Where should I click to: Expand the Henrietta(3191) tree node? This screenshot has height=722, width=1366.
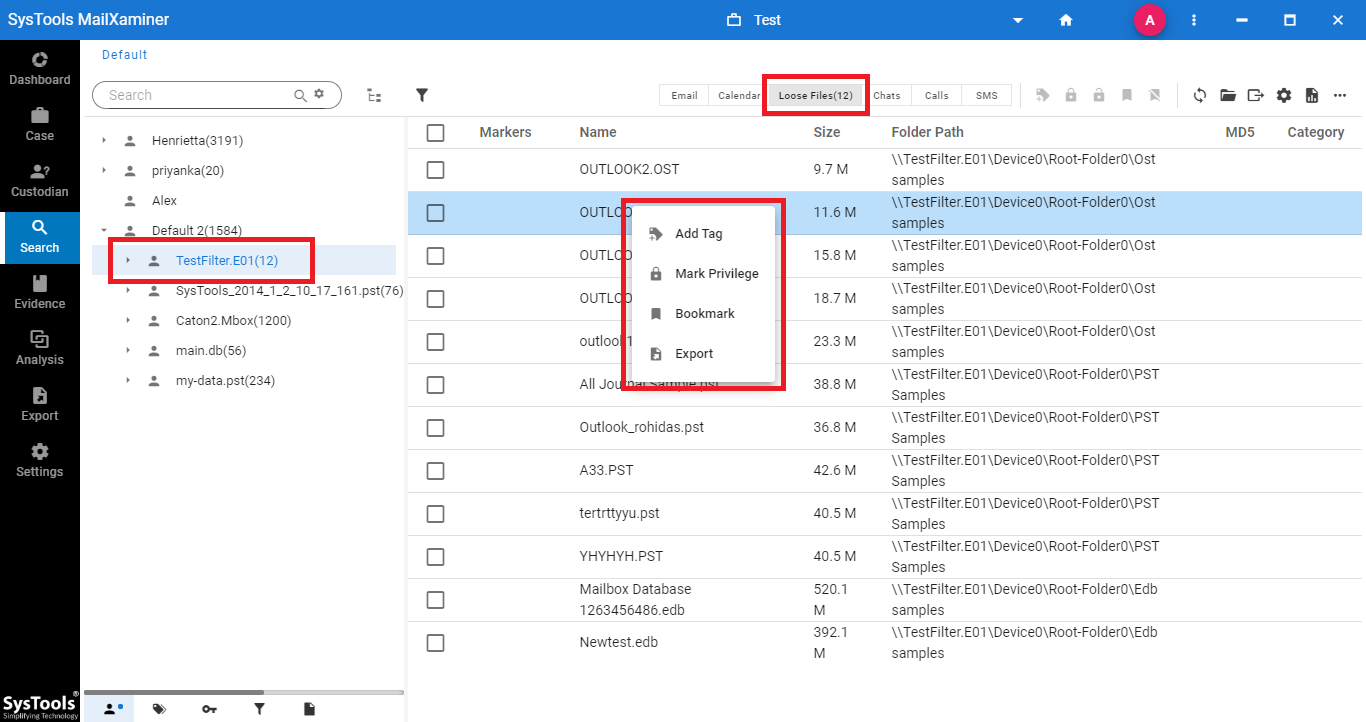tap(104, 141)
